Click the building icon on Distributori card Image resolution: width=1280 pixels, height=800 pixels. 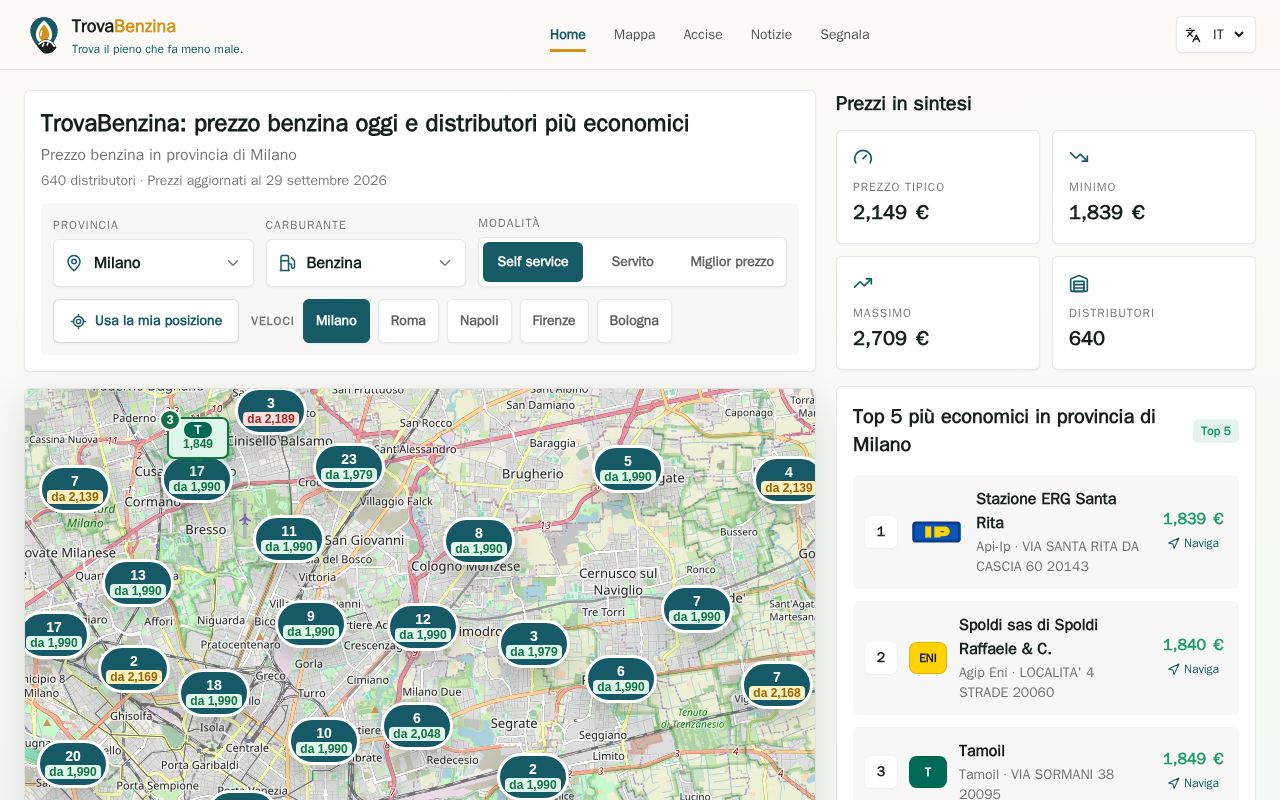1079,283
